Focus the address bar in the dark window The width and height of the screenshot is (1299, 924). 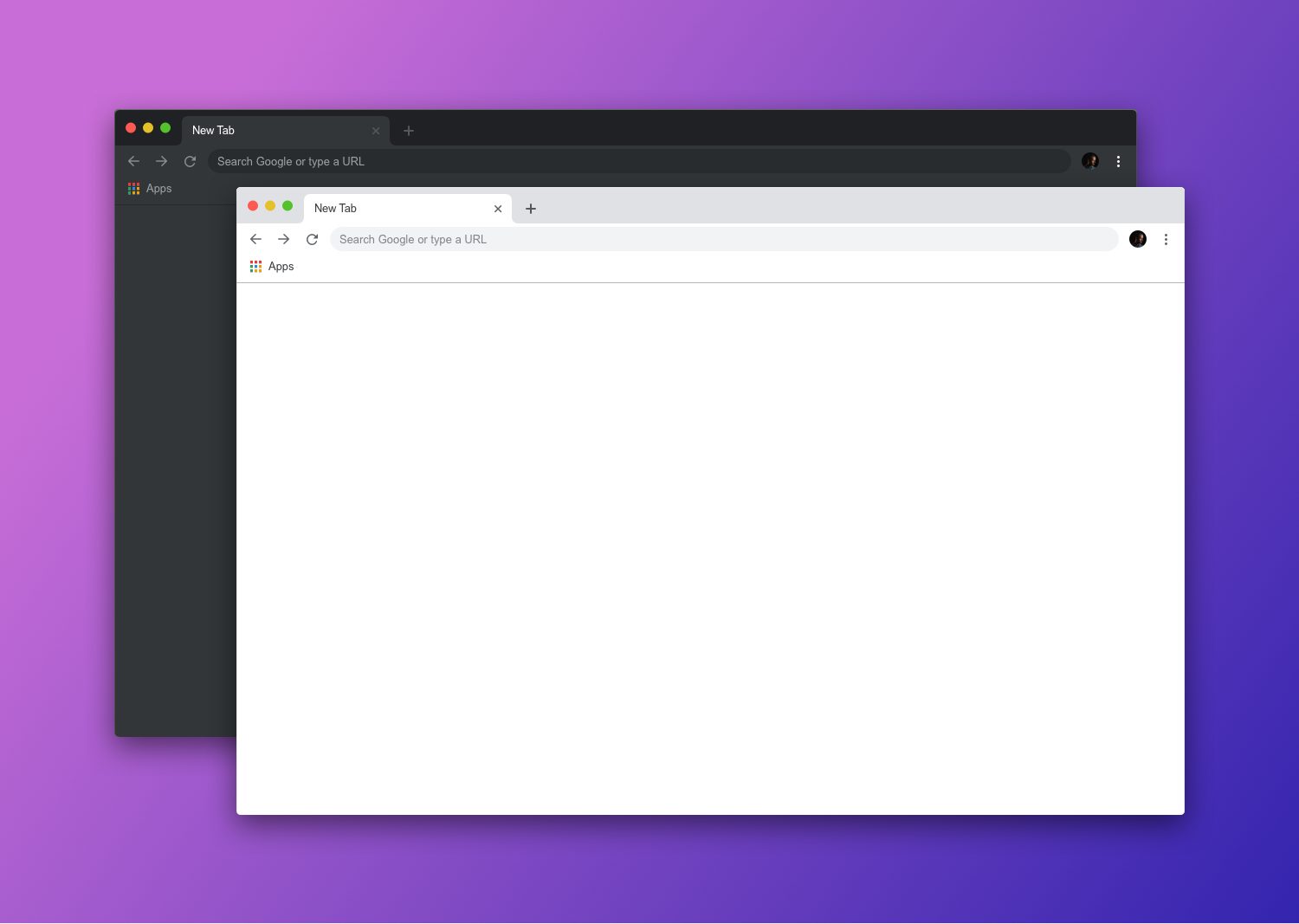[638, 161]
